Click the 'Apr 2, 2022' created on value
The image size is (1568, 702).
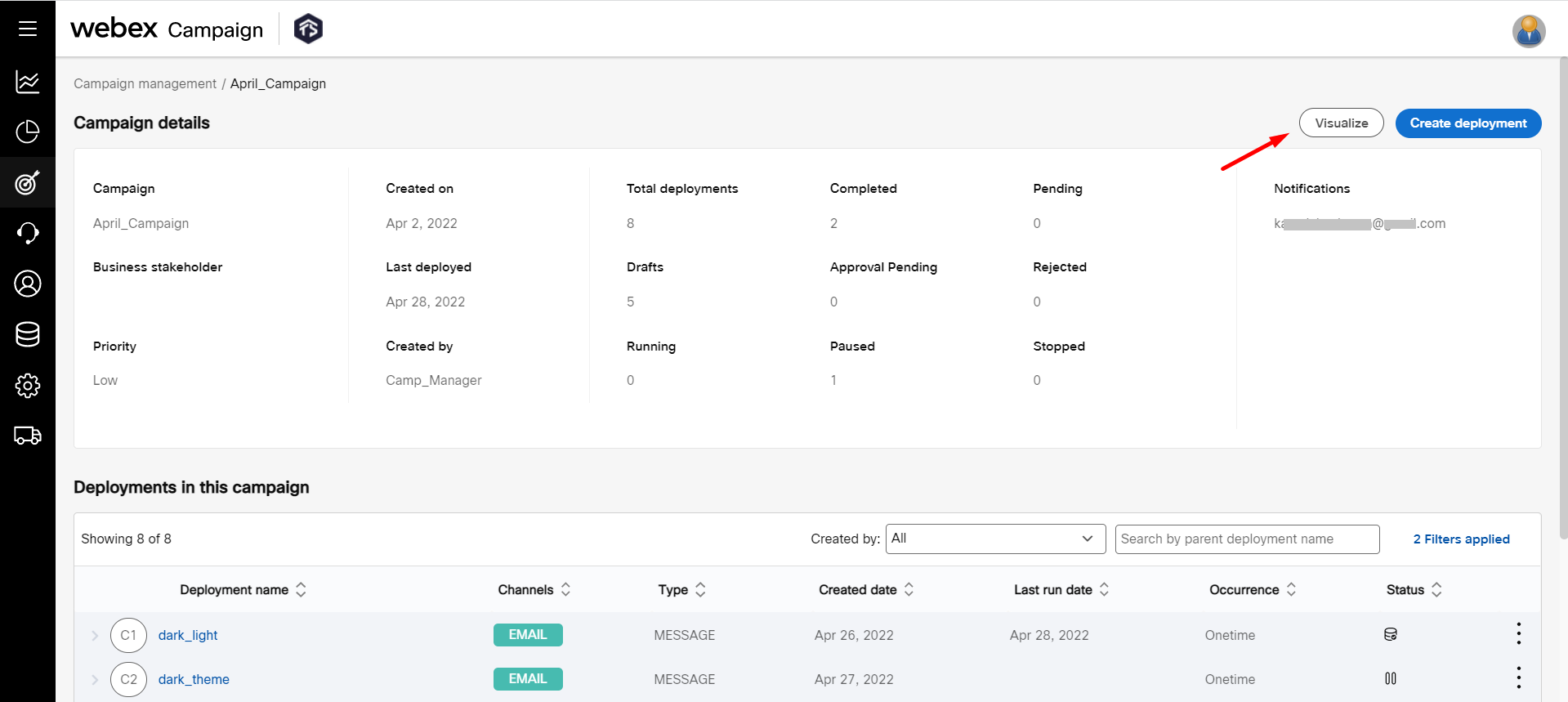click(x=422, y=223)
